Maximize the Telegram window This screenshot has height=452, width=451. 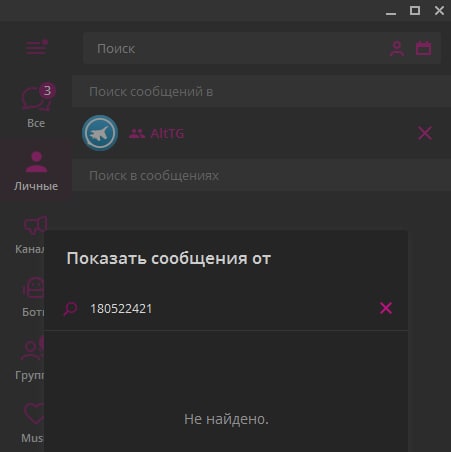pos(415,11)
